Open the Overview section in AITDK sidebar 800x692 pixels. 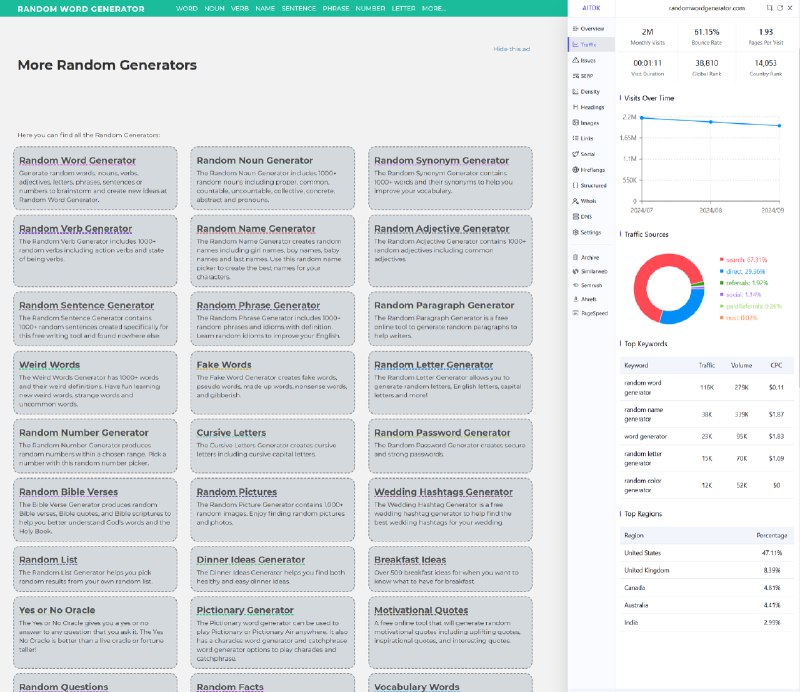[589, 29]
